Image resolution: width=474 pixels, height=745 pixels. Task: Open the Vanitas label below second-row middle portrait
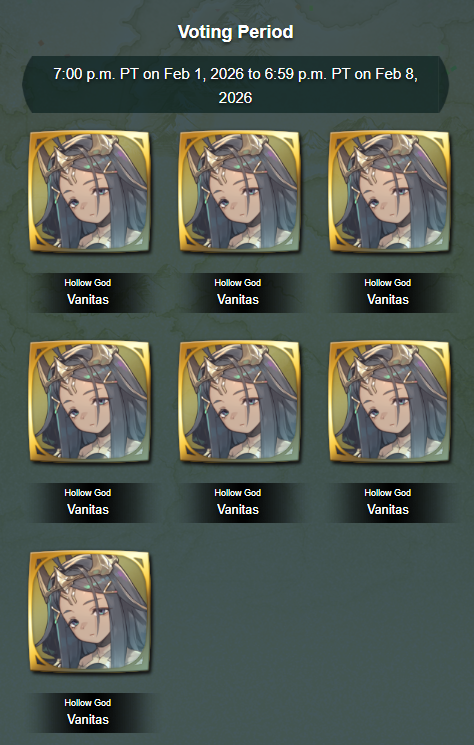(x=238, y=509)
